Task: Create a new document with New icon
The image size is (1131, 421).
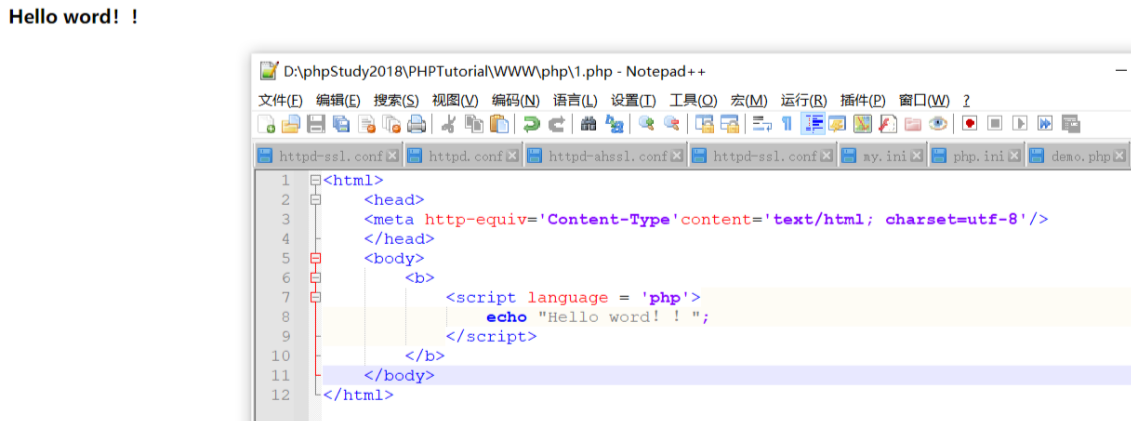Action: 266,124
